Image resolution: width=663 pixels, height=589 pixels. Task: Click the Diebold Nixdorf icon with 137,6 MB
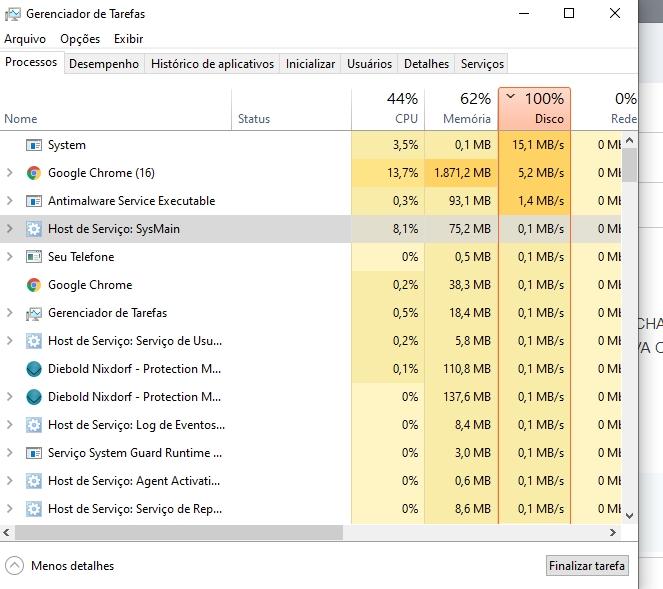pyautogui.click(x=34, y=397)
